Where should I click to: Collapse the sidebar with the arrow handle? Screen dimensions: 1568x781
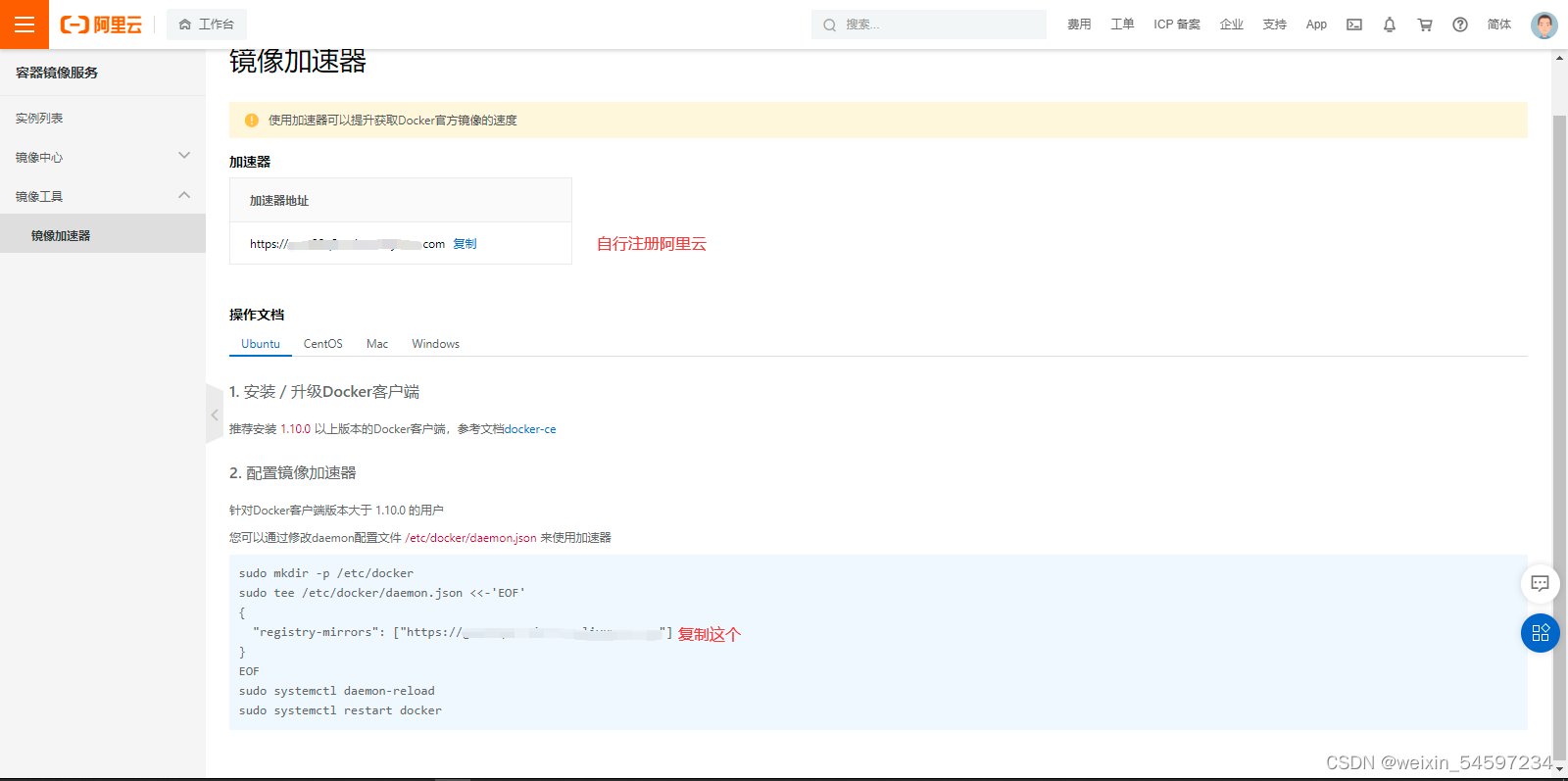tap(215, 415)
